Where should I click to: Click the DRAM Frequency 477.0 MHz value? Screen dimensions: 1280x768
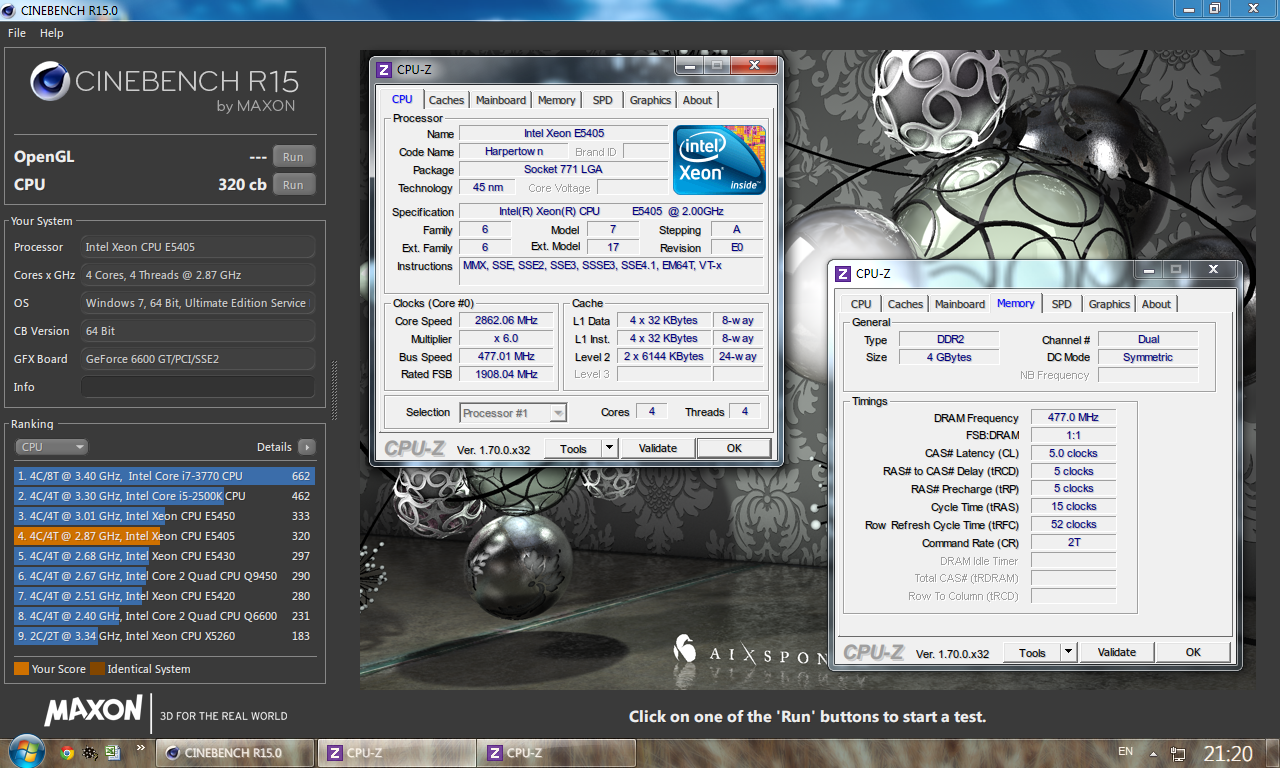1073,418
